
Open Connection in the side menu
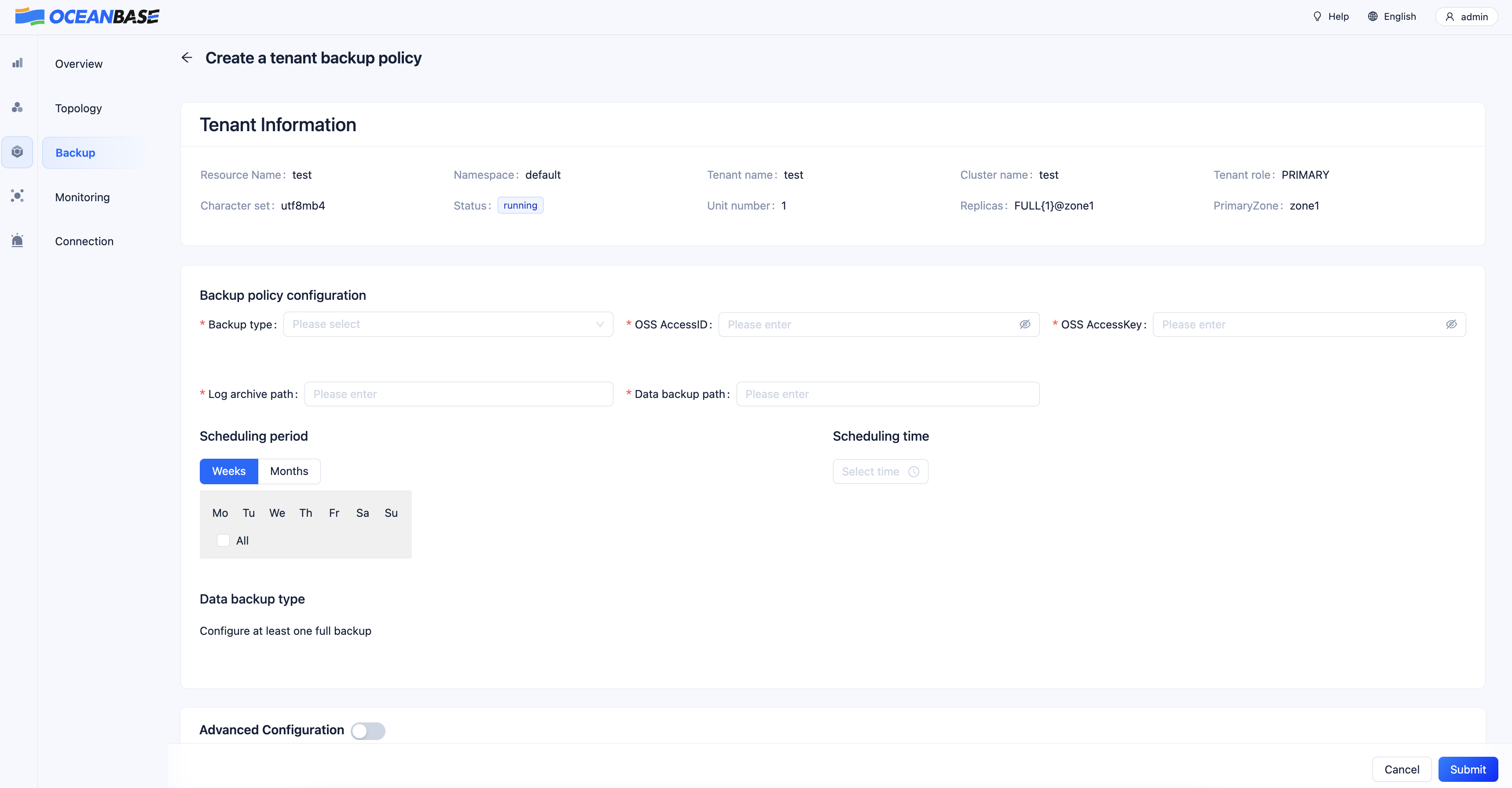[x=84, y=241]
